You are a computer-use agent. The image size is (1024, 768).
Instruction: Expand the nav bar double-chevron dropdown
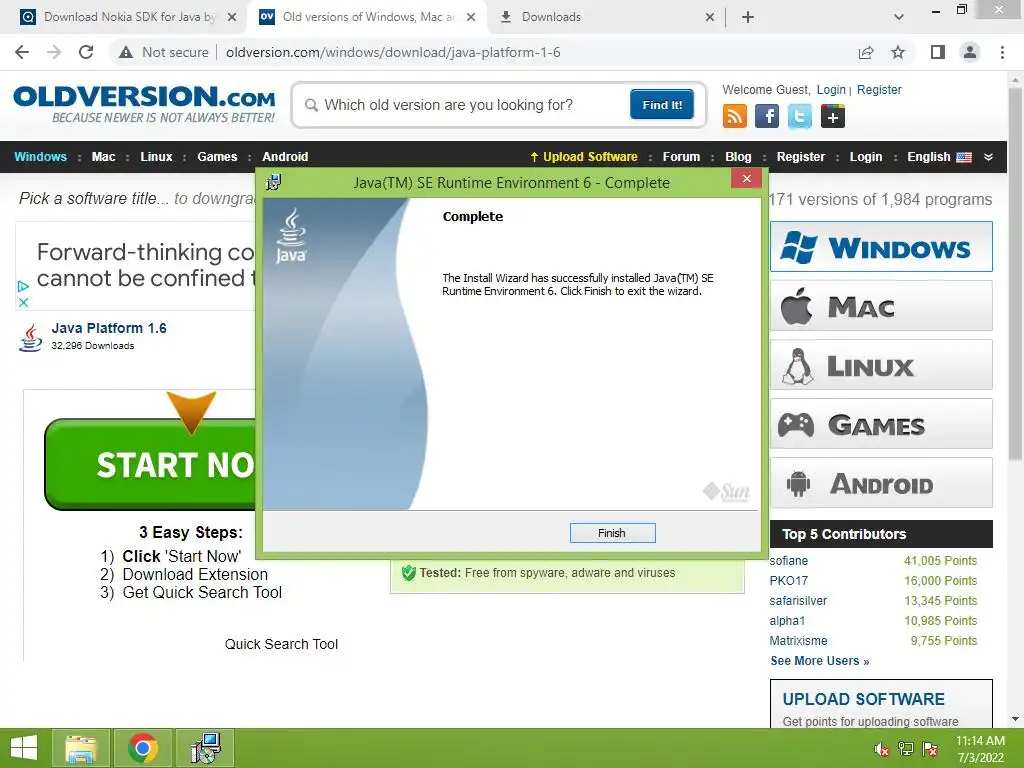coord(988,157)
